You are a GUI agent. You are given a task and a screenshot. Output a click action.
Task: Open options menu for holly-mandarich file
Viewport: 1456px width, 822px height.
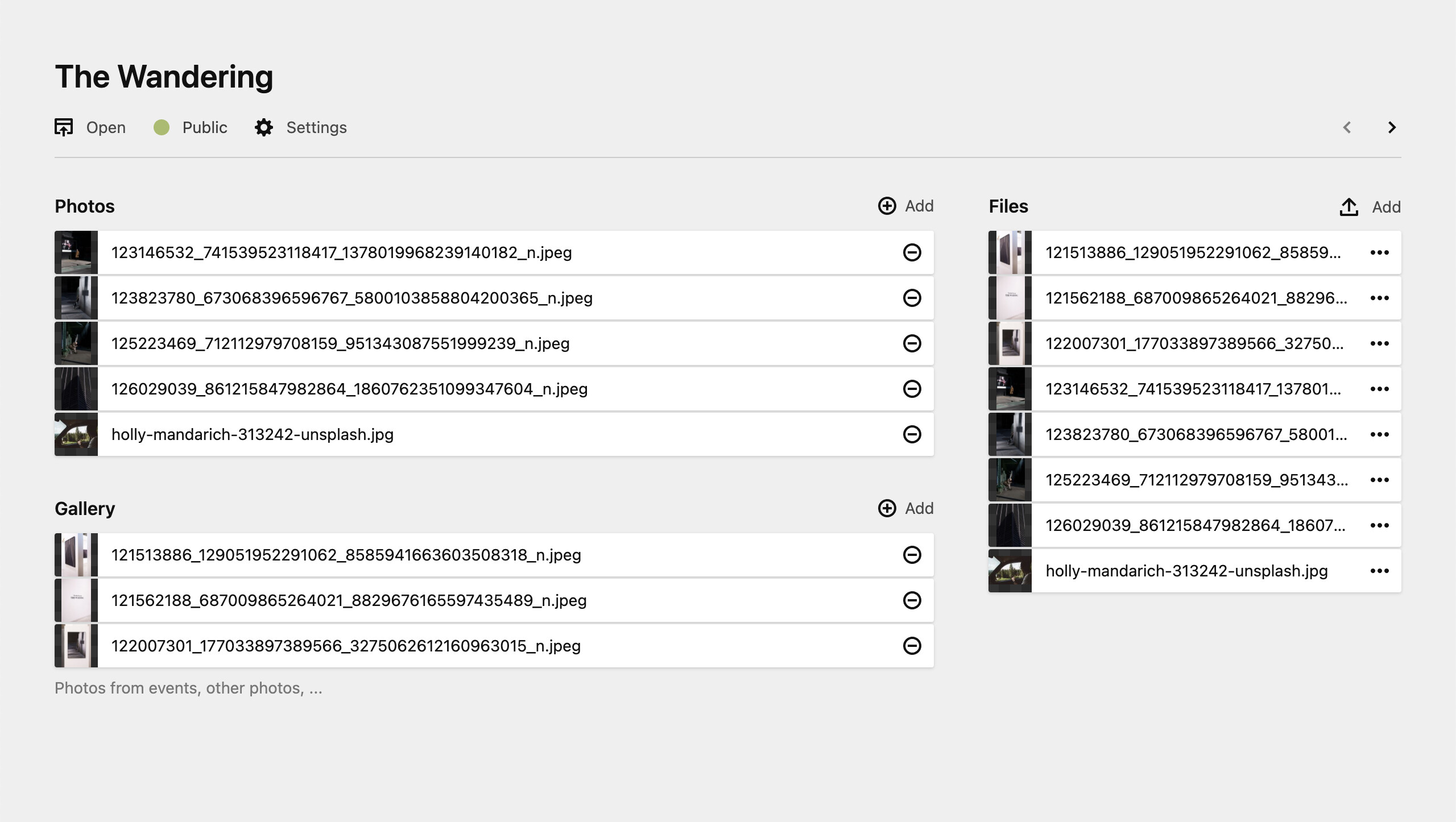1380,571
